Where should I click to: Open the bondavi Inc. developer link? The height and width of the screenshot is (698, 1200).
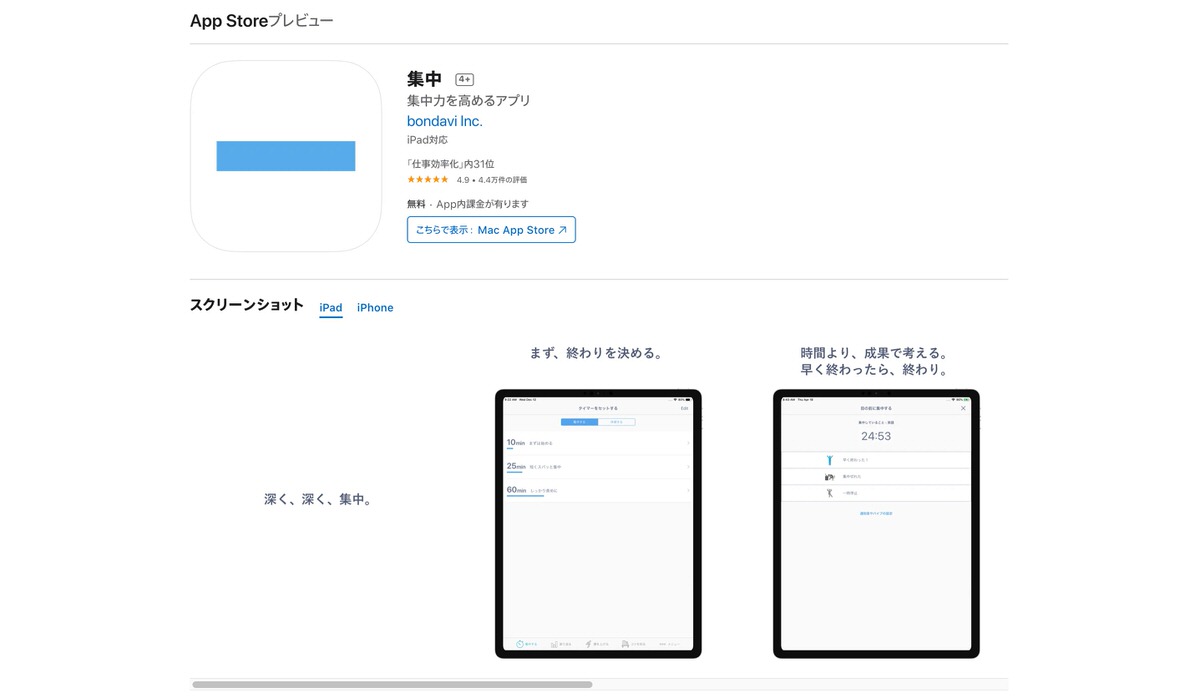pos(444,120)
